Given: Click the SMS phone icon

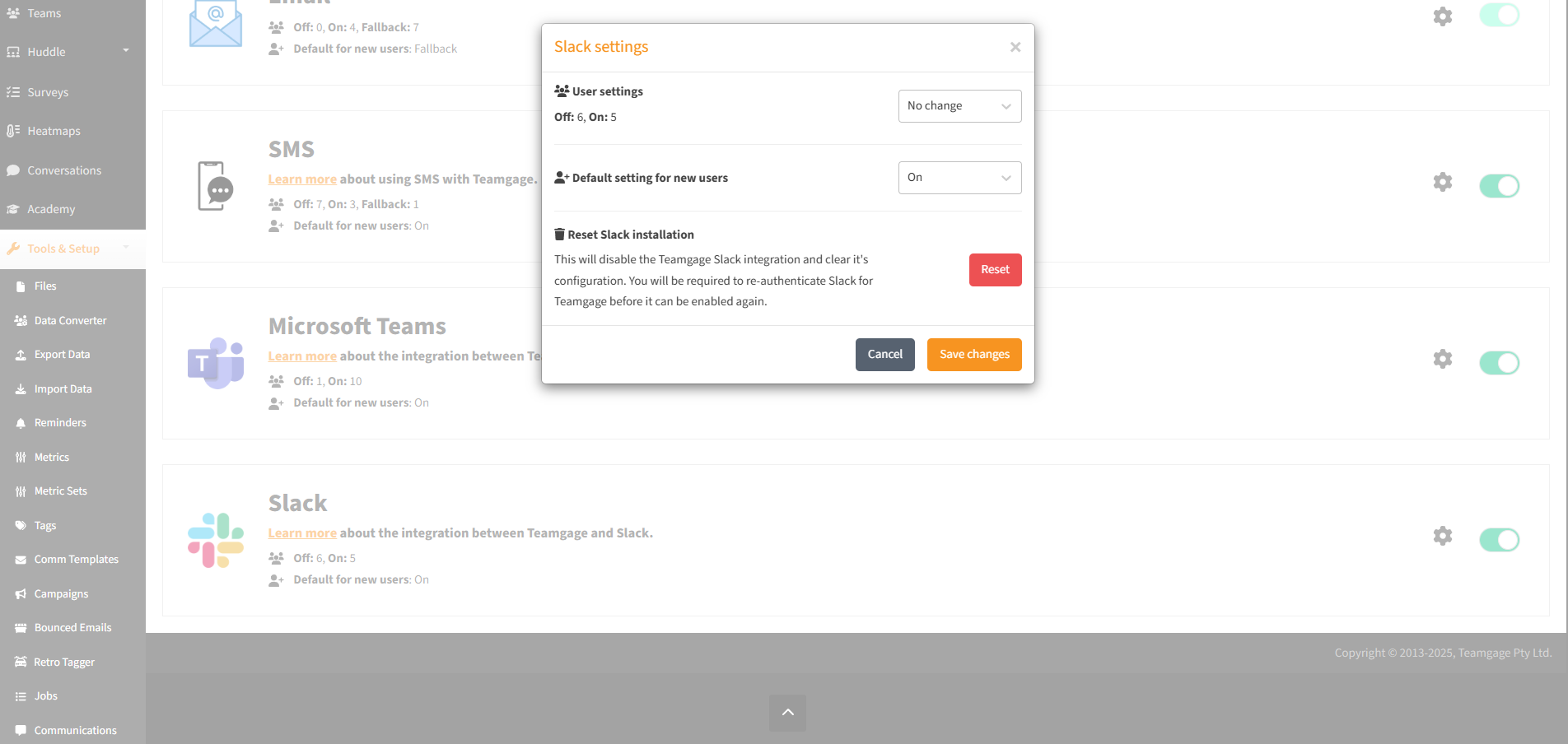Looking at the screenshot, I should [216, 186].
